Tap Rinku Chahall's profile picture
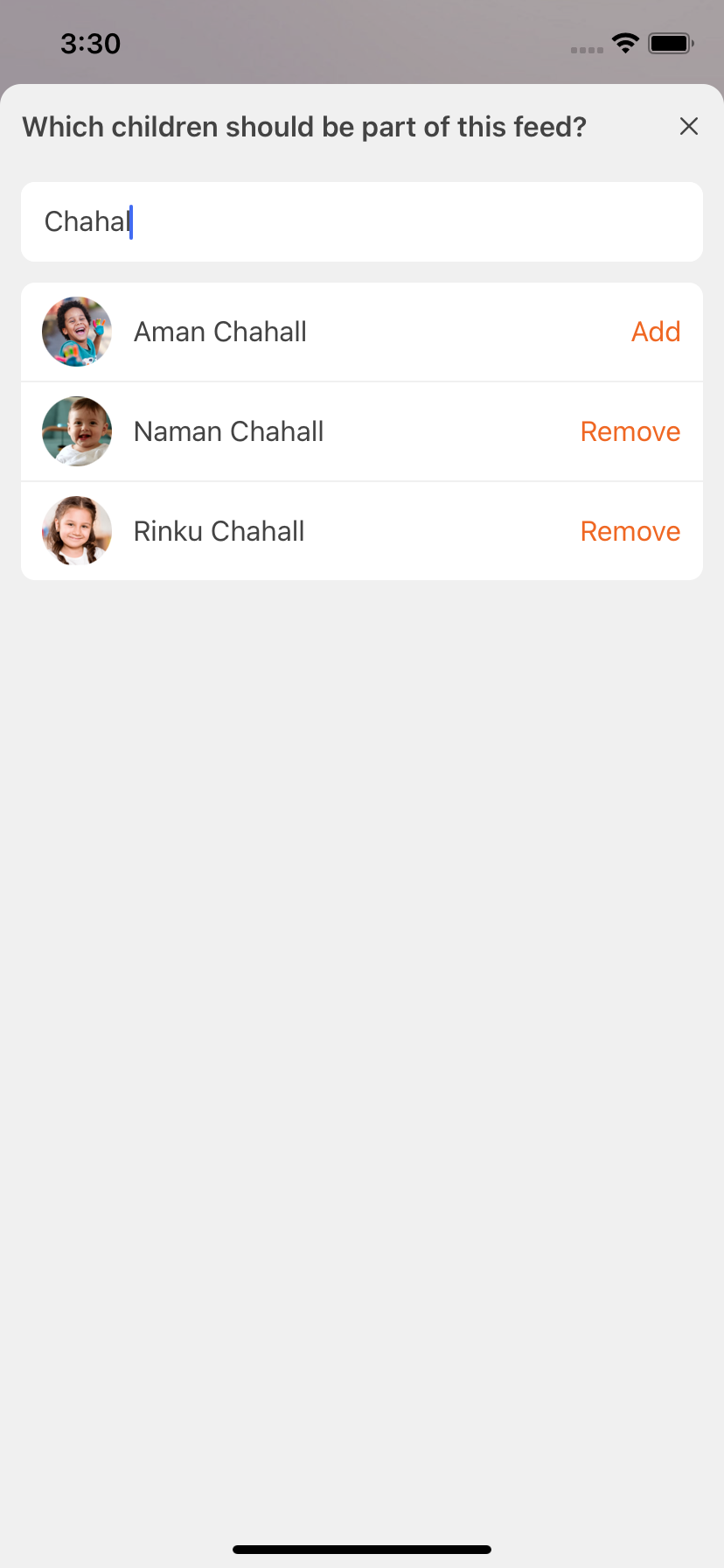The height and width of the screenshot is (1568, 724). pos(77,531)
